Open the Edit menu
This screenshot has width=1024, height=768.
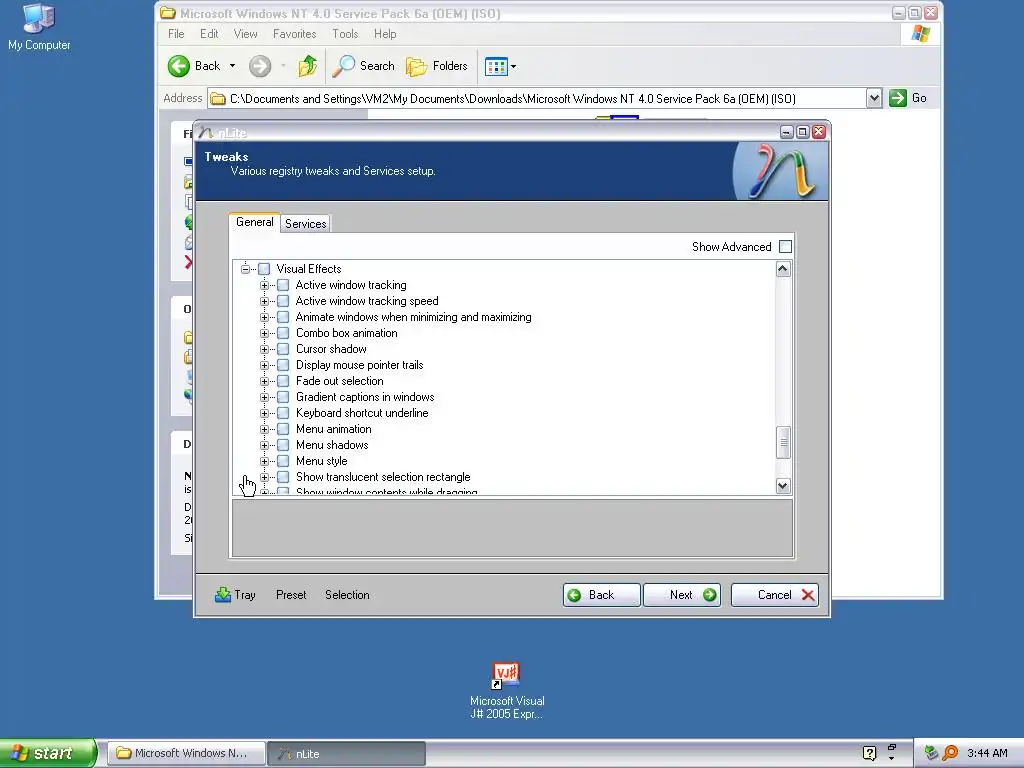(209, 34)
